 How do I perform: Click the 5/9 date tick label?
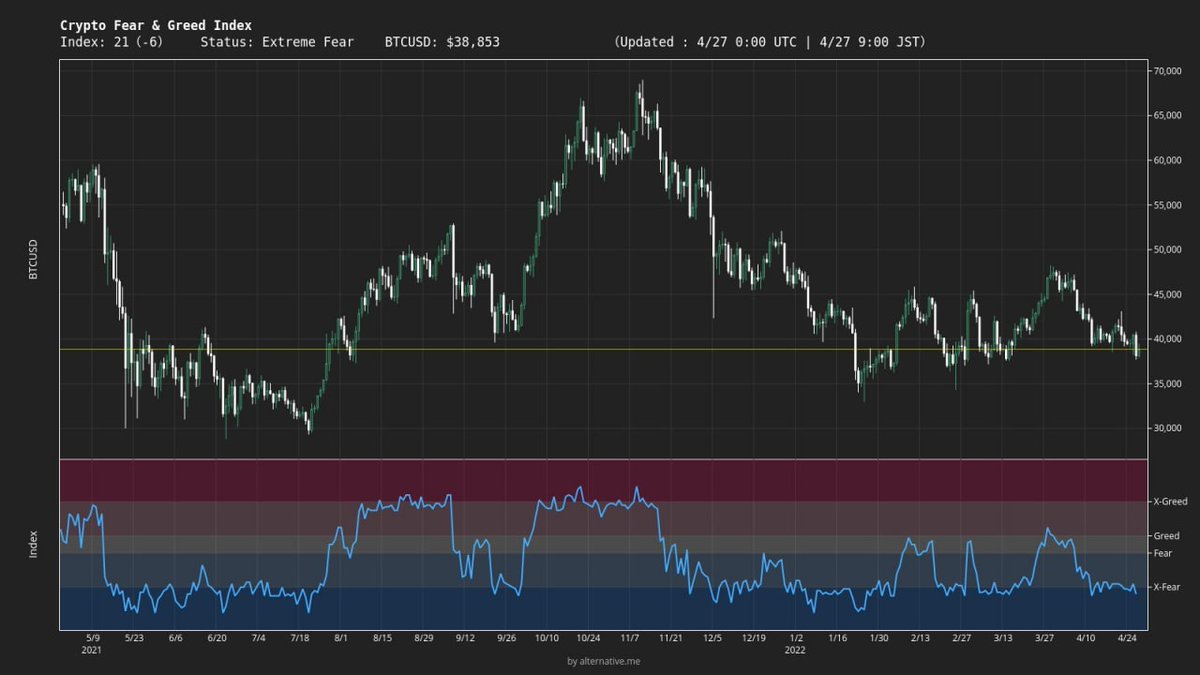point(93,637)
